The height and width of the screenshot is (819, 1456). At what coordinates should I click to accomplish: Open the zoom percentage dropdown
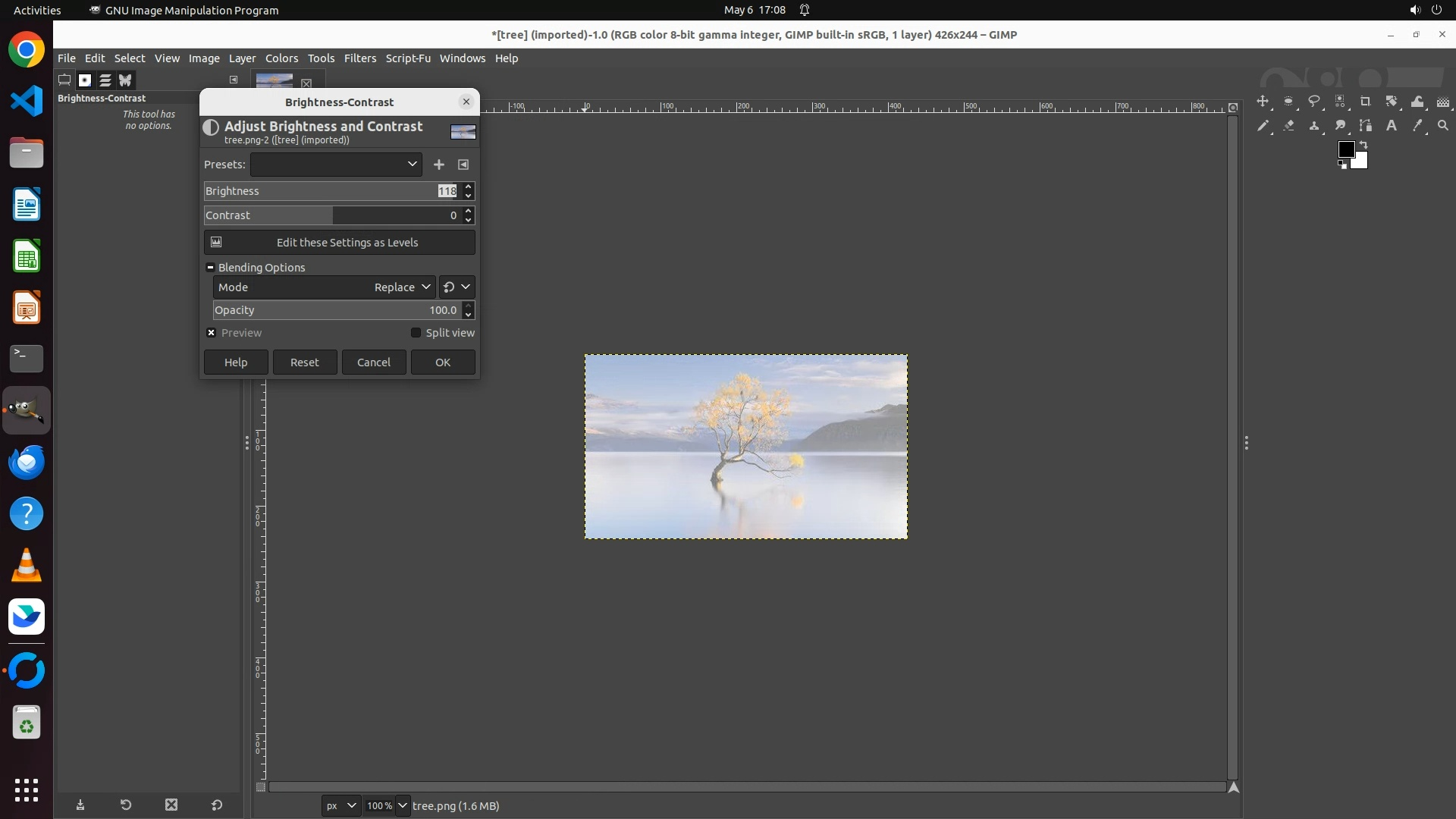(x=402, y=806)
